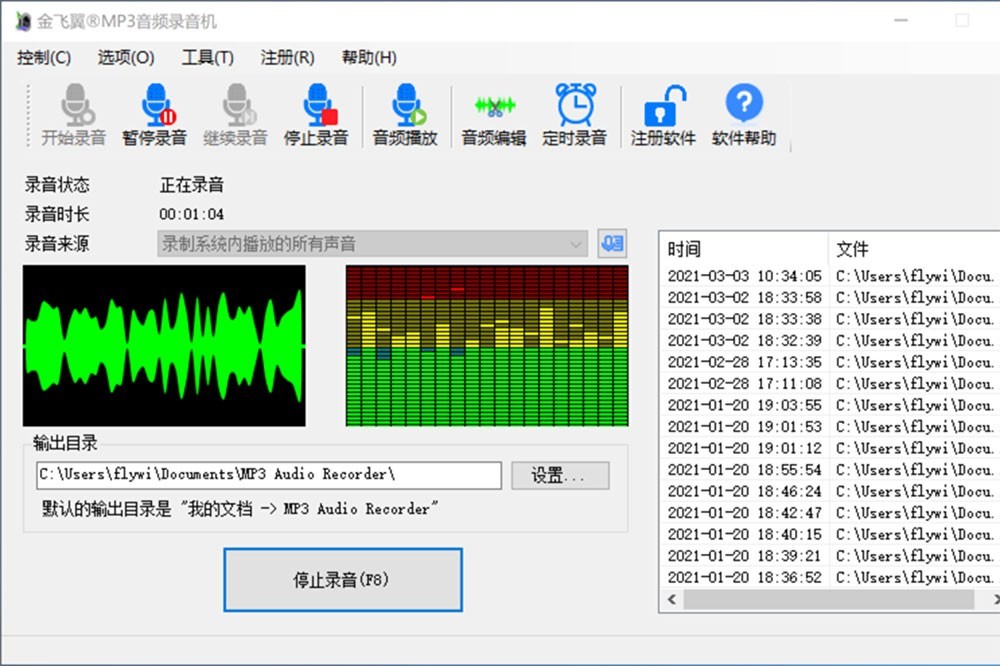The height and width of the screenshot is (666, 1000).
Task: Click the sound device icon beside the source dropdown
Action: (x=612, y=243)
